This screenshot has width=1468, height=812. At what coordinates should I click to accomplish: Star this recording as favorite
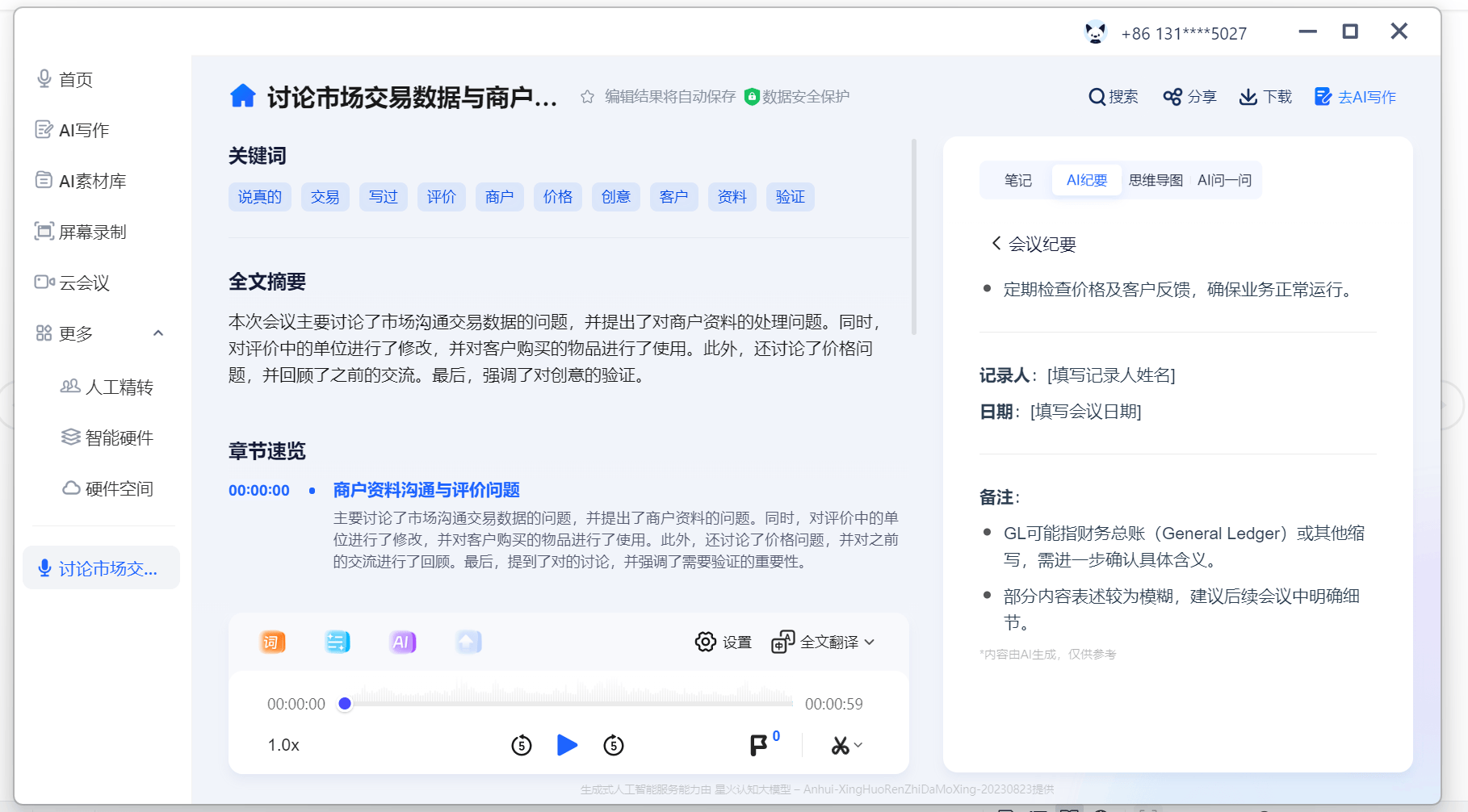587,97
